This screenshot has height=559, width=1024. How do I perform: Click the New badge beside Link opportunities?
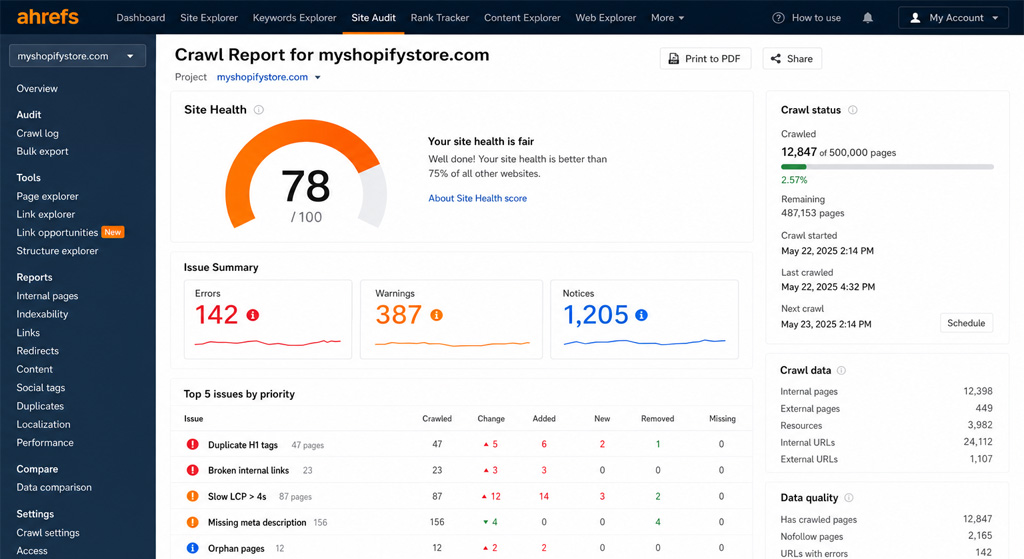click(x=113, y=232)
